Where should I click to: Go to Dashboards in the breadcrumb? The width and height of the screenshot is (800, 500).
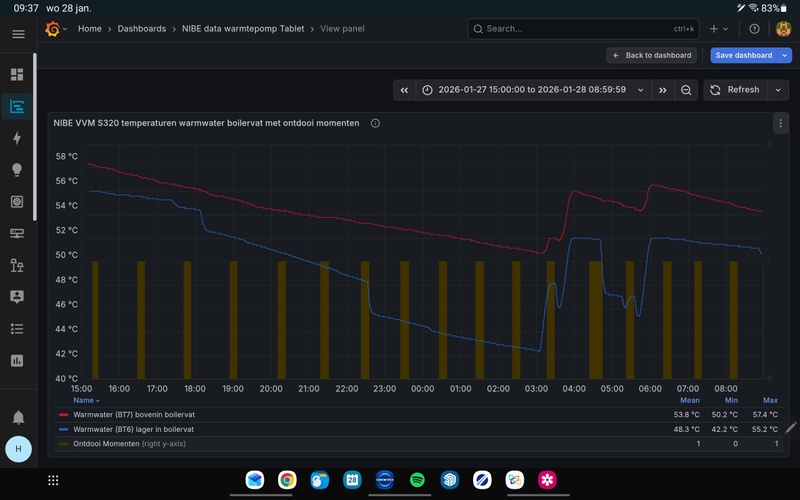(x=141, y=29)
